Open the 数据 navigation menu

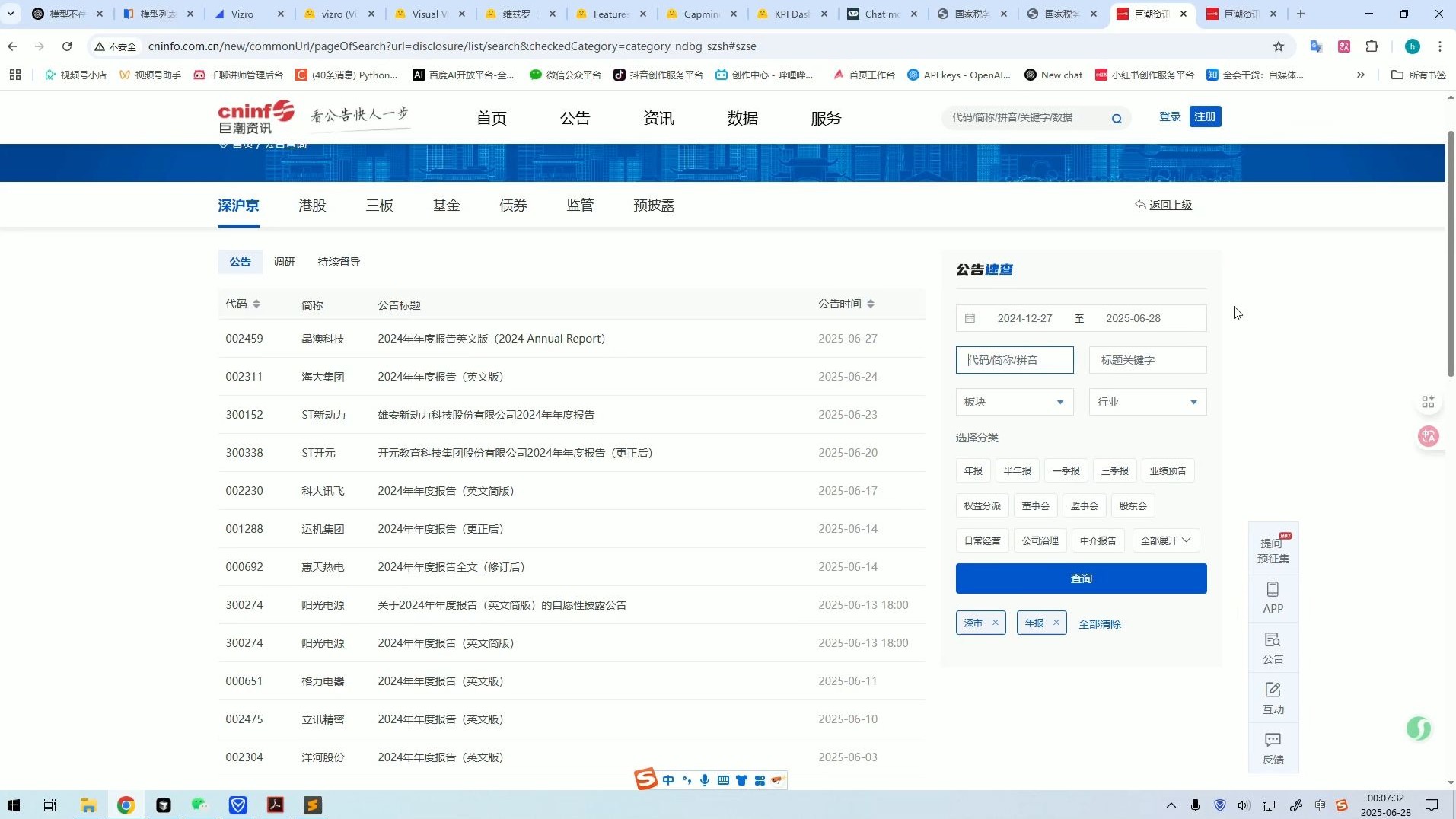(x=742, y=118)
